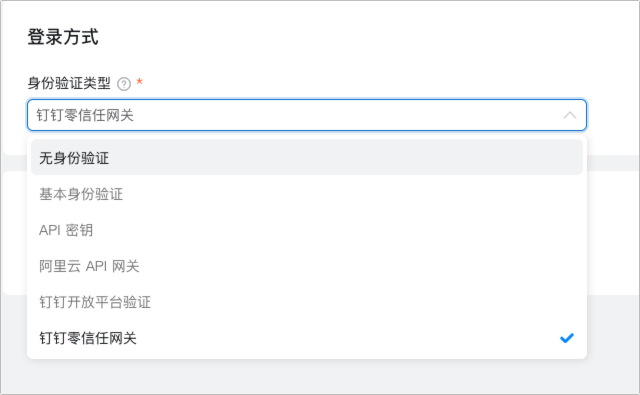This screenshot has width=640, height=395.
Task: Click the 登录方式 section heading
Action: pos(63,37)
